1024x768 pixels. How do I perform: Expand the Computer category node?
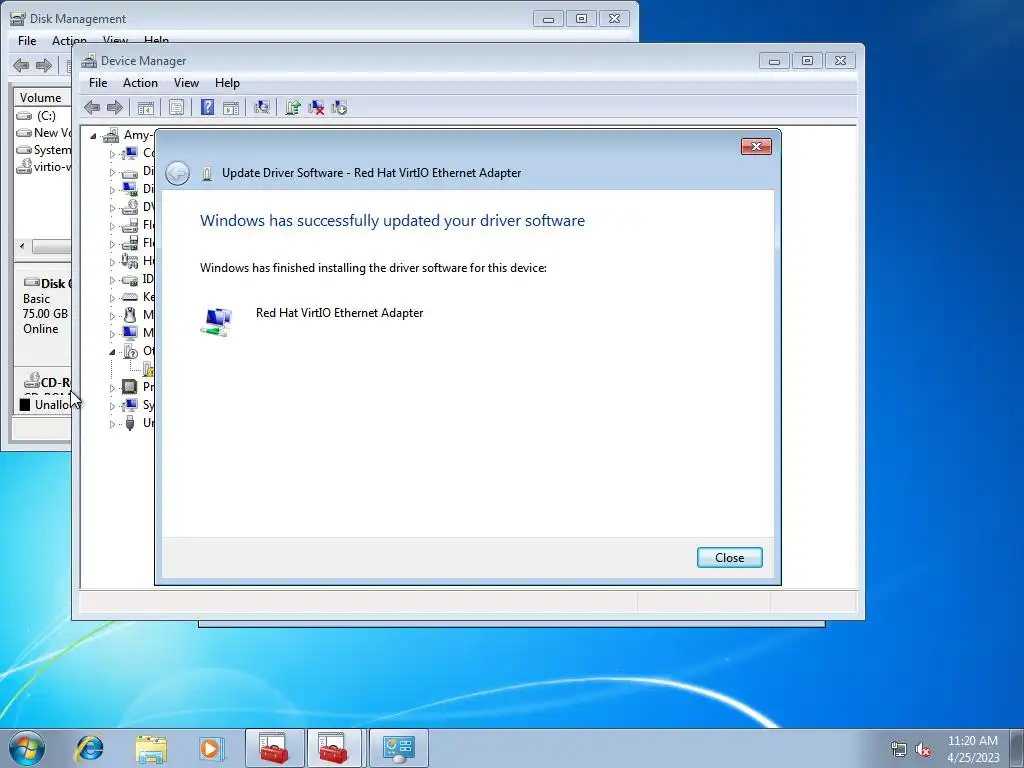(112, 154)
